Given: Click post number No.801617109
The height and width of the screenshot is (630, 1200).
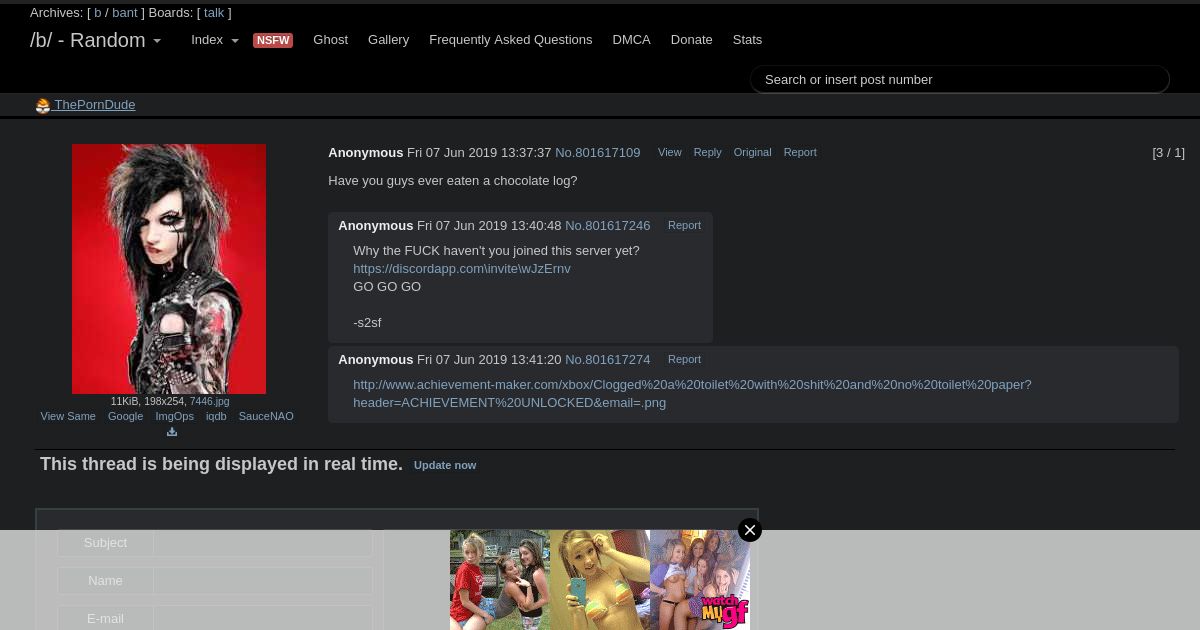Looking at the screenshot, I should tap(598, 153).
